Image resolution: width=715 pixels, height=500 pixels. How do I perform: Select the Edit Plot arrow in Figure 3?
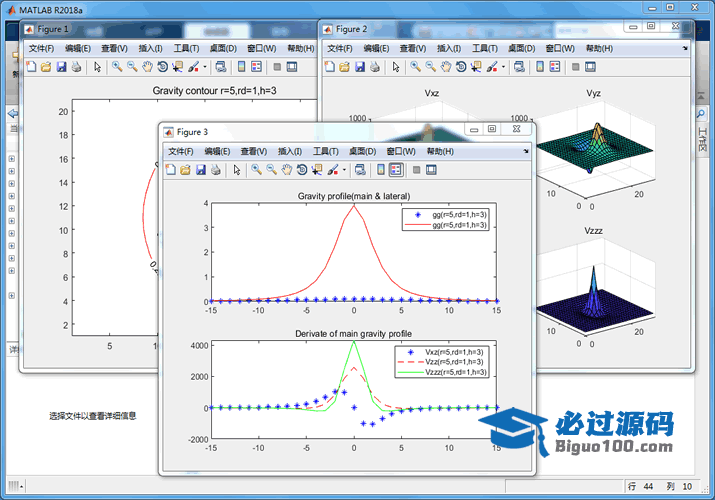(237, 170)
